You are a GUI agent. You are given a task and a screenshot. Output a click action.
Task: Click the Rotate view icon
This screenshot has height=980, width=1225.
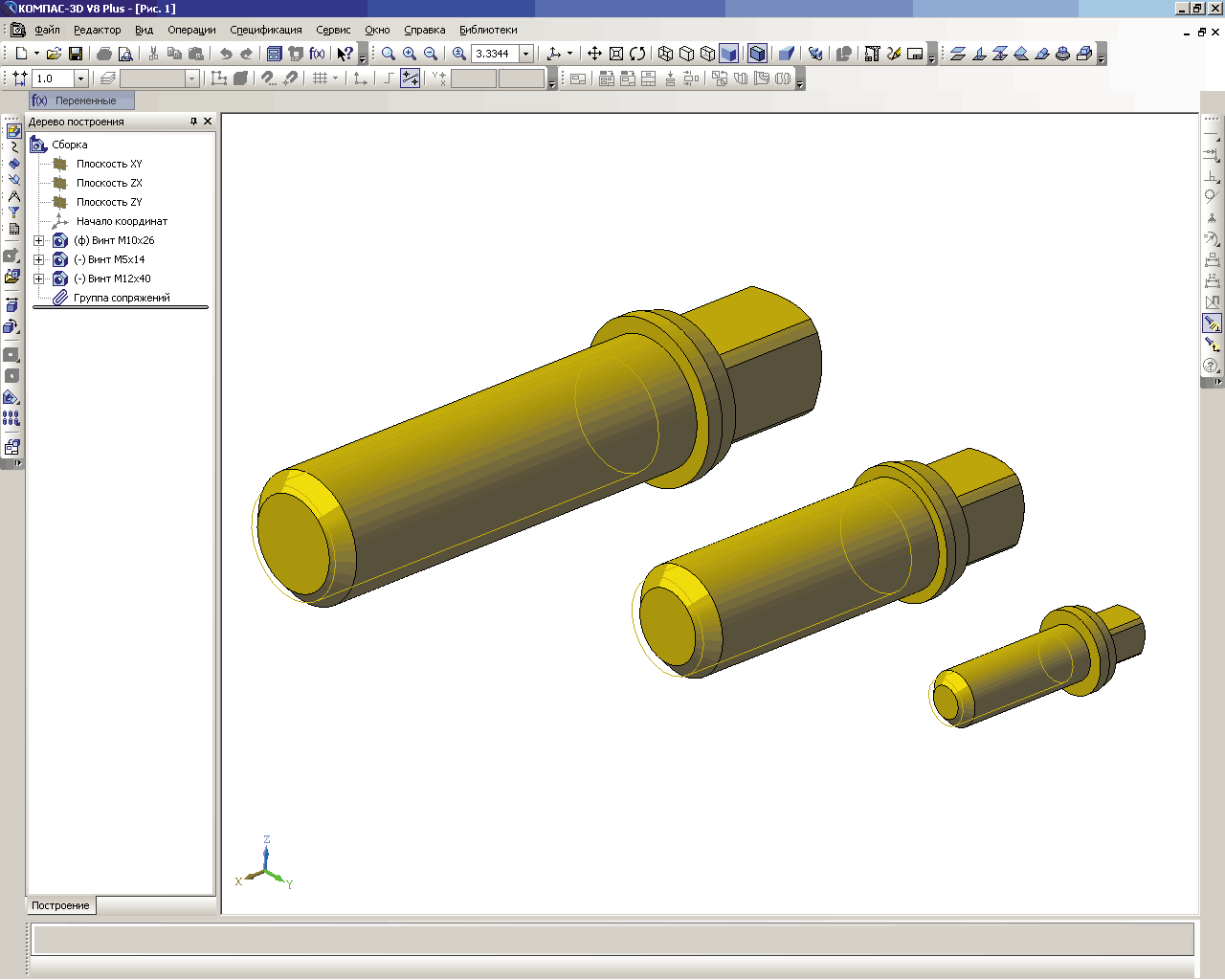(x=637, y=54)
